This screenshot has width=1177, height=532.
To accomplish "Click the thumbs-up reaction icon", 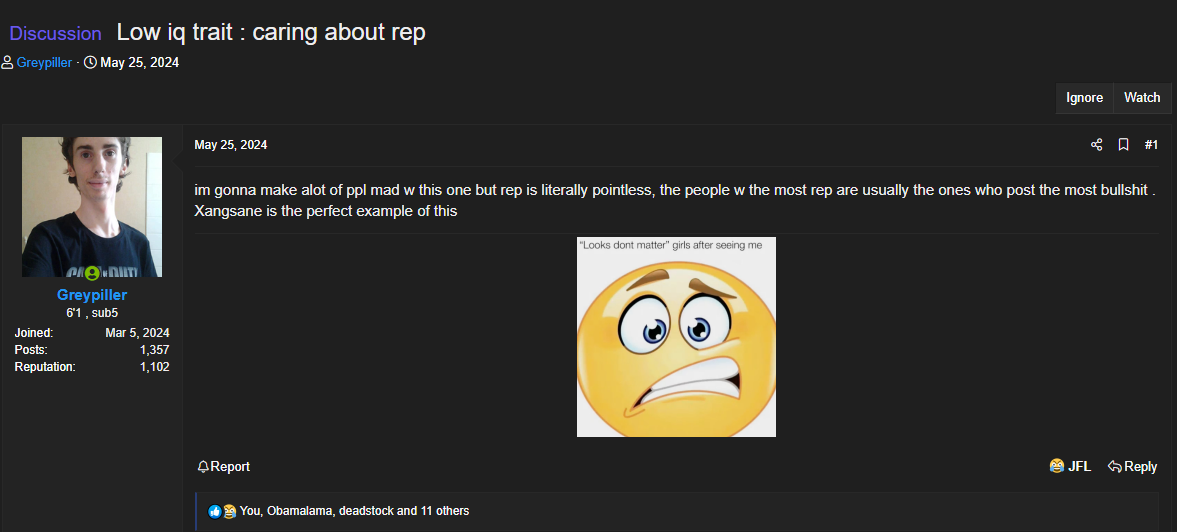I will coord(215,511).
